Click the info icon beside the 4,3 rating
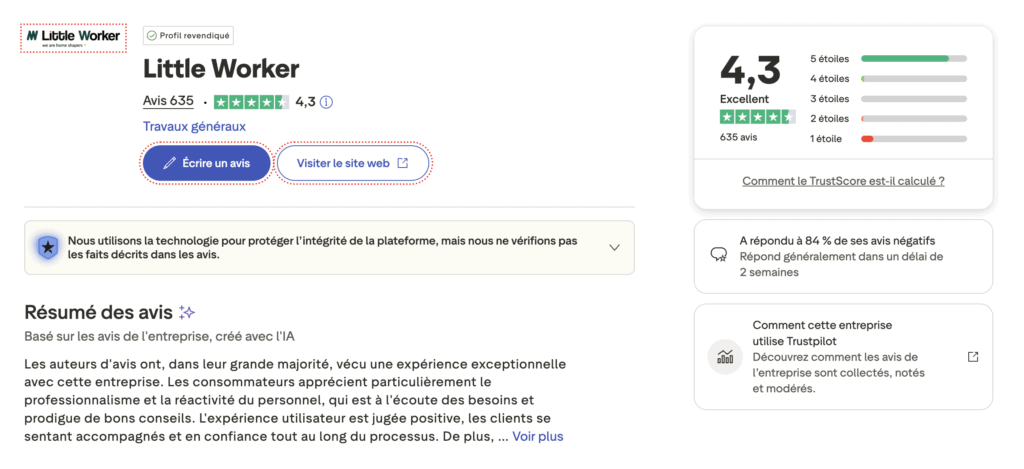The width and height of the screenshot is (1024, 469). tap(326, 102)
